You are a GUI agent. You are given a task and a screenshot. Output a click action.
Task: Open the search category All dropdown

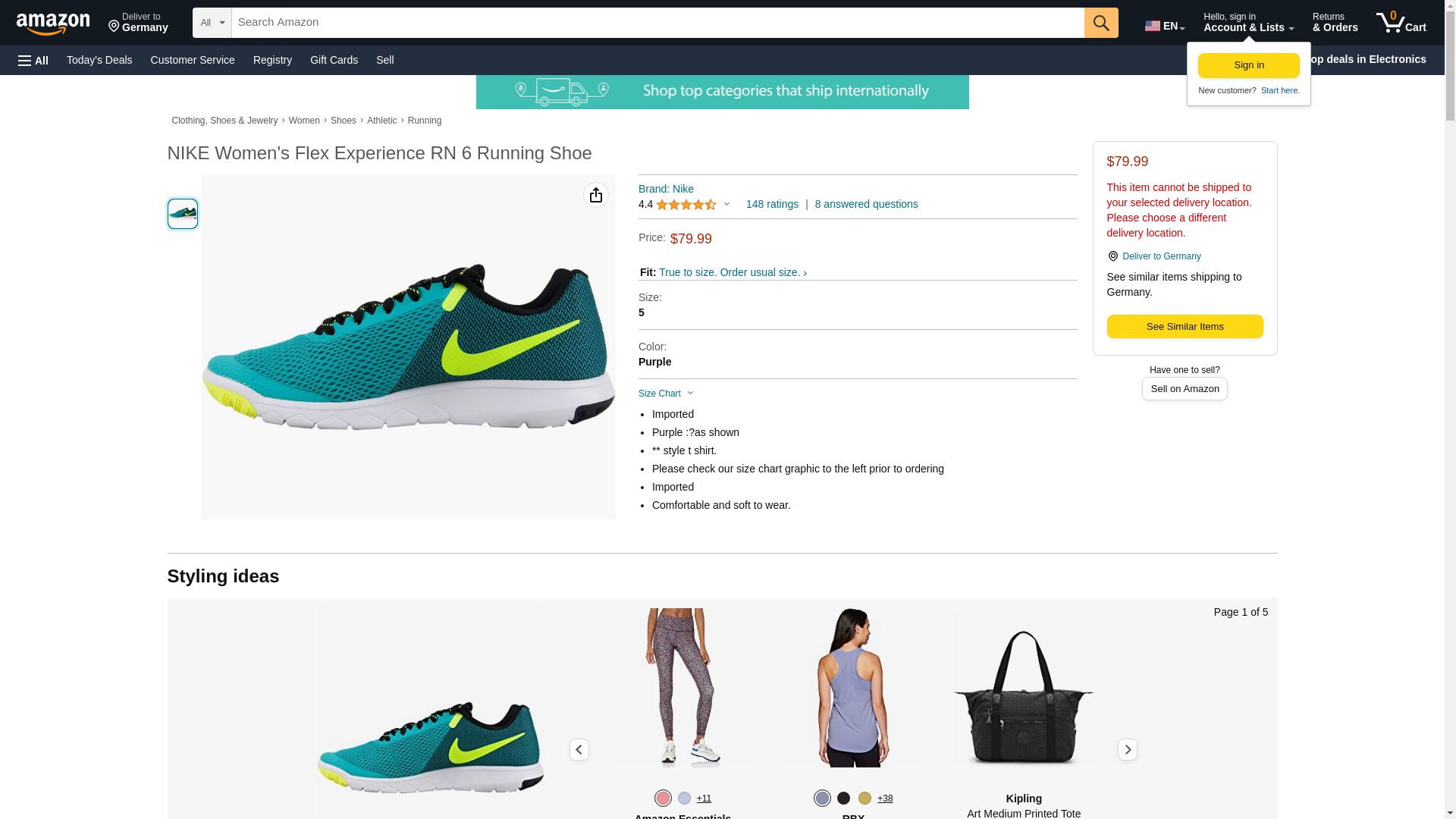212,23
